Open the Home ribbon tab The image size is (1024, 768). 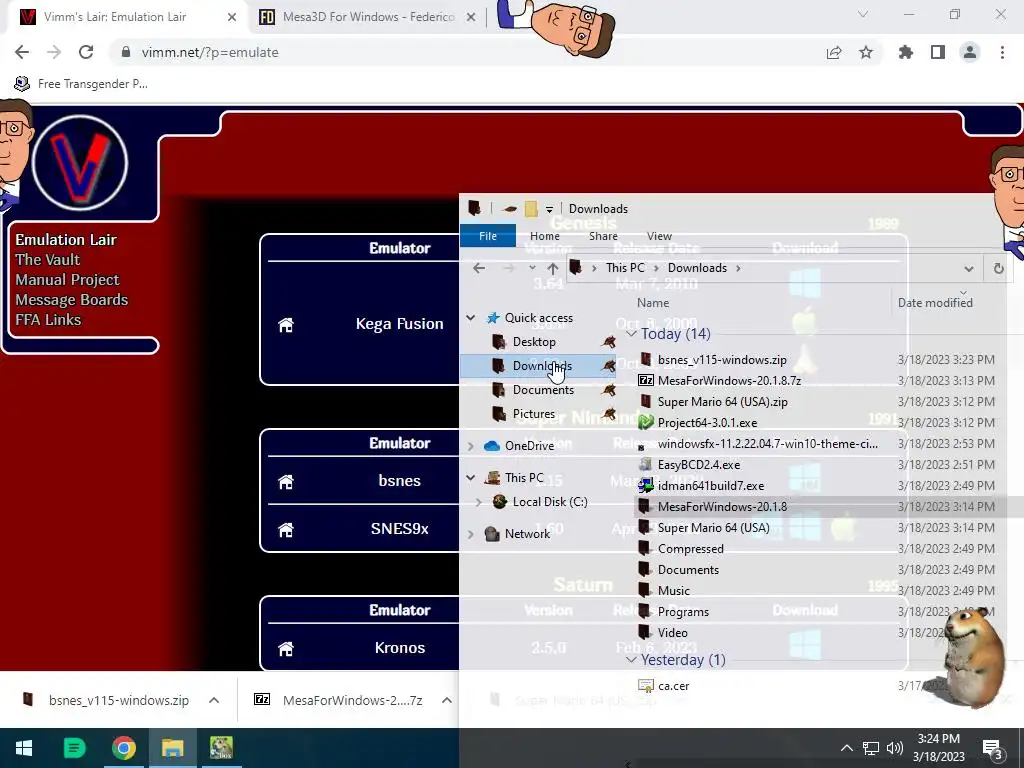(545, 236)
